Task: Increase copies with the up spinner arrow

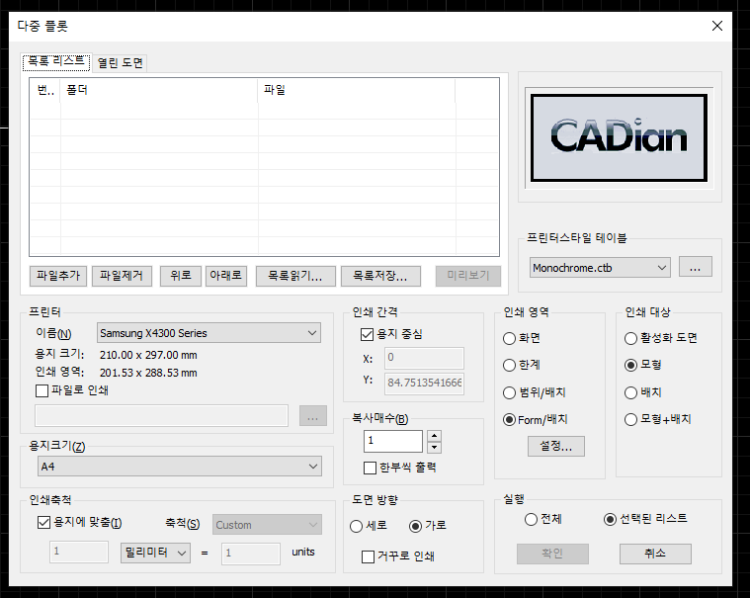Action: click(x=434, y=436)
